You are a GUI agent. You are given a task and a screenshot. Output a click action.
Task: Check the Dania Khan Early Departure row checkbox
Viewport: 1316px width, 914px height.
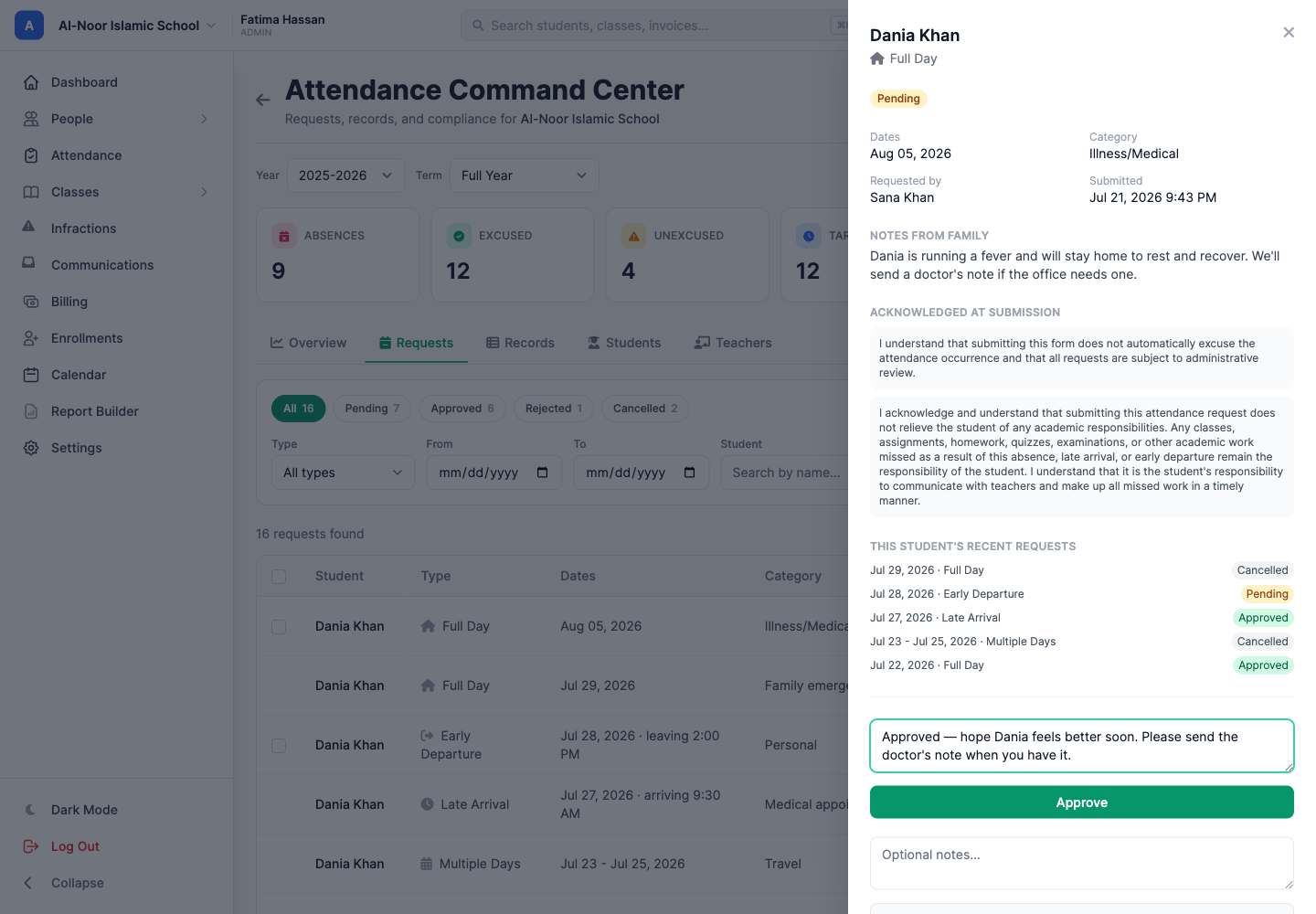(x=279, y=746)
